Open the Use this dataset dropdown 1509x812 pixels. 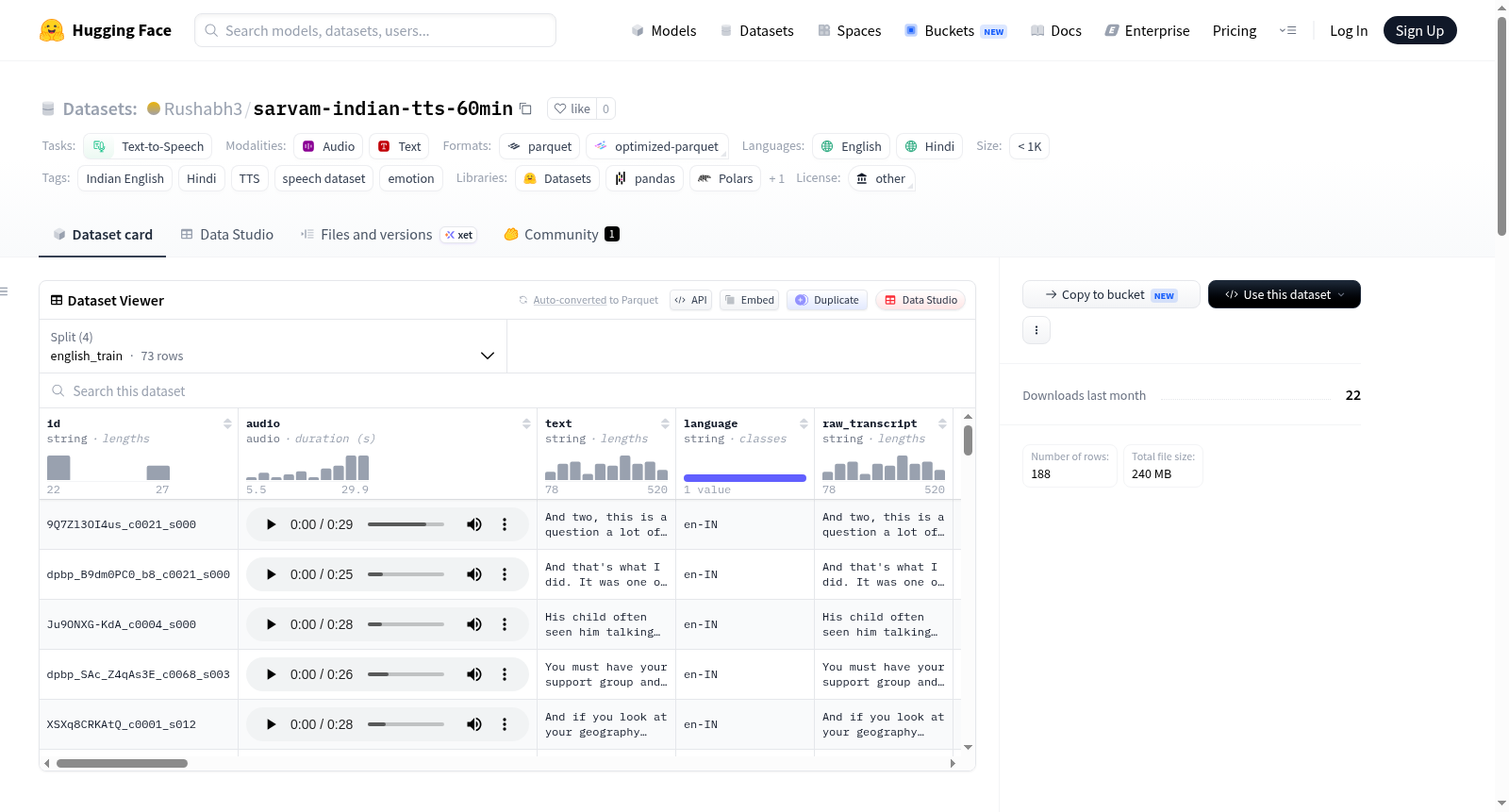click(x=1284, y=294)
